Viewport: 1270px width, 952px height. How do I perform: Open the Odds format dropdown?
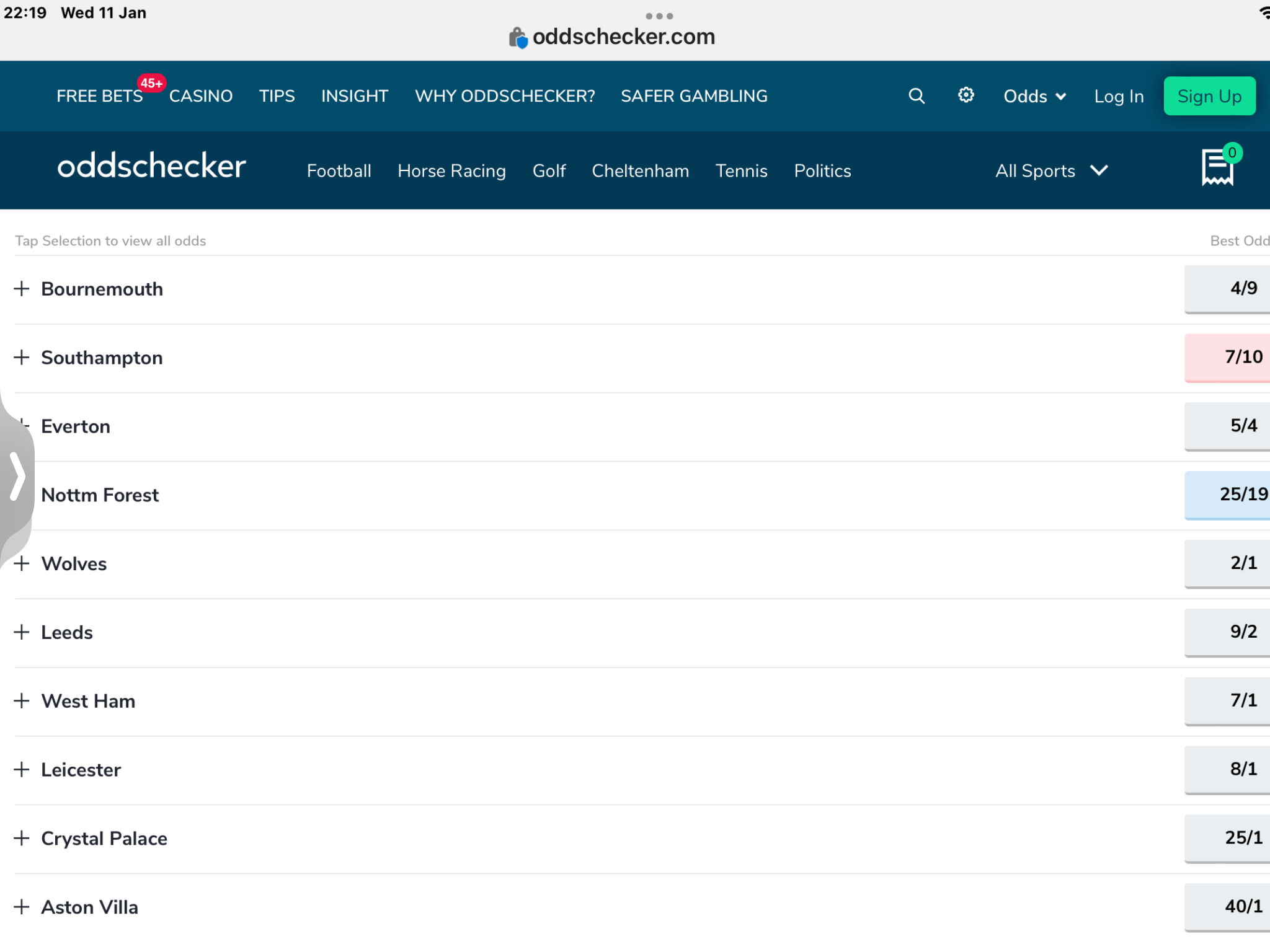point(1035,96)
